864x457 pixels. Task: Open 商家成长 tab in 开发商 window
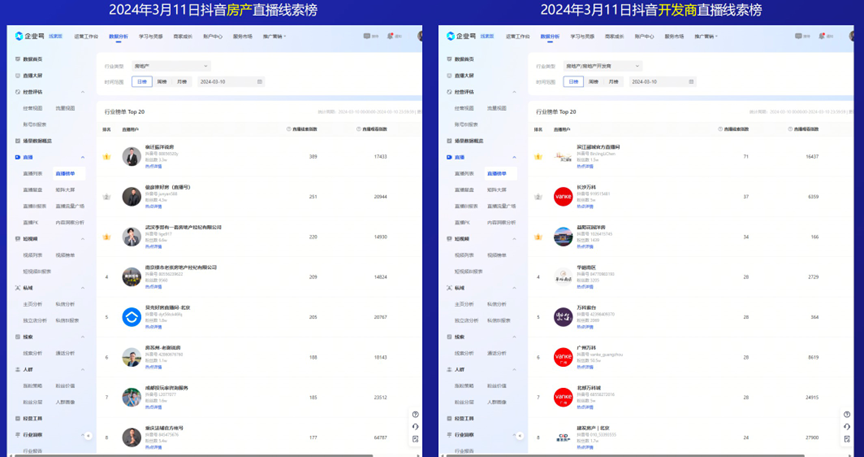click(614, 36)
